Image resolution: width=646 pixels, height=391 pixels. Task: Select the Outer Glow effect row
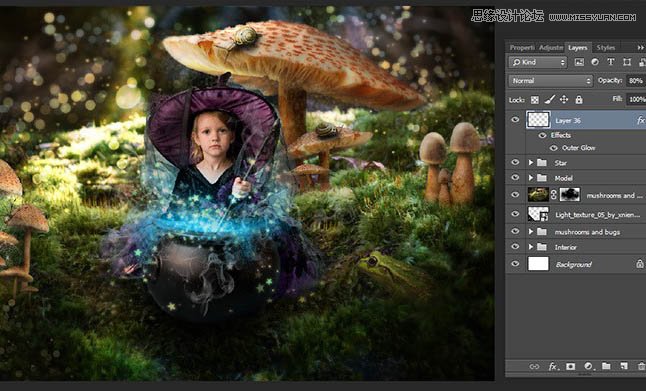[x=578, y=148]
